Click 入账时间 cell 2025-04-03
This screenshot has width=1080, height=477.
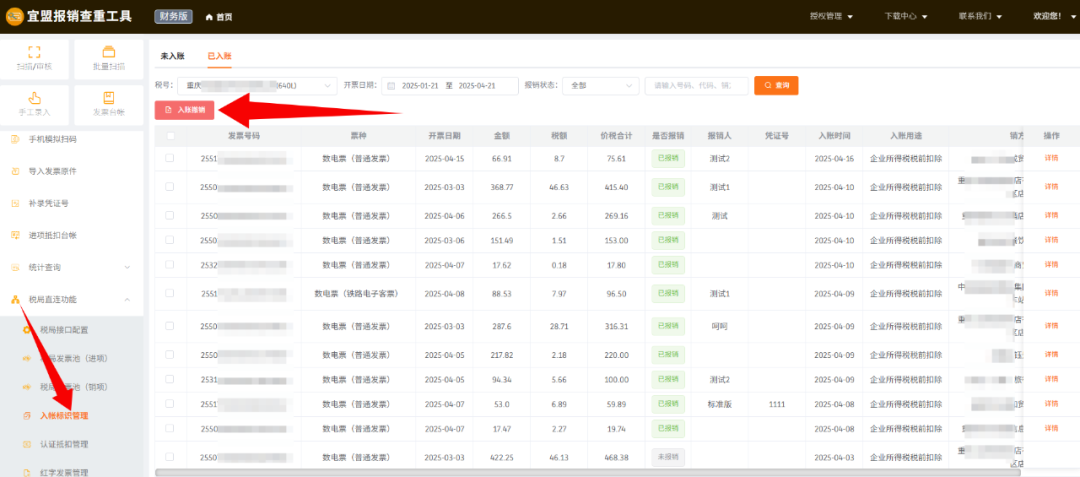pos(834,457)
